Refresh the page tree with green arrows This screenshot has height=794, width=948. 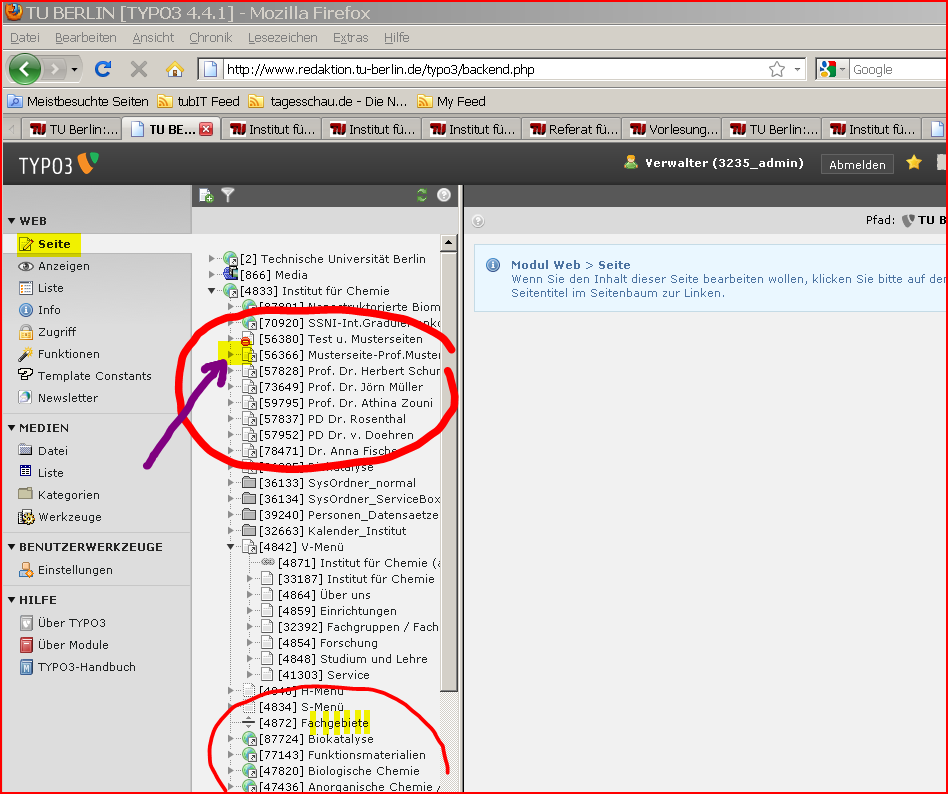422,195
